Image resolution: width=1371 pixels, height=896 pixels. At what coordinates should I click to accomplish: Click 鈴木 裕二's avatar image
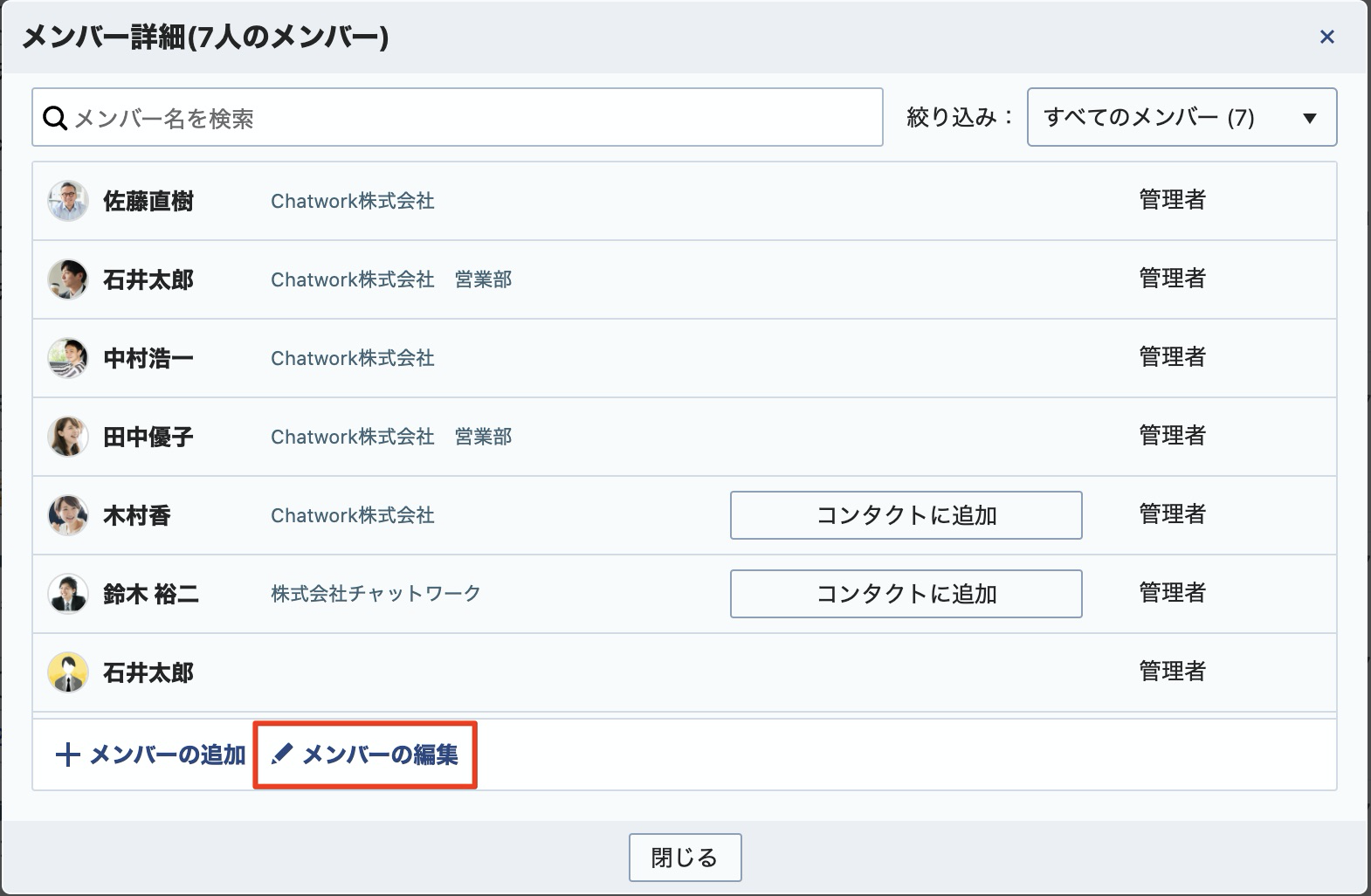point(68,594)
